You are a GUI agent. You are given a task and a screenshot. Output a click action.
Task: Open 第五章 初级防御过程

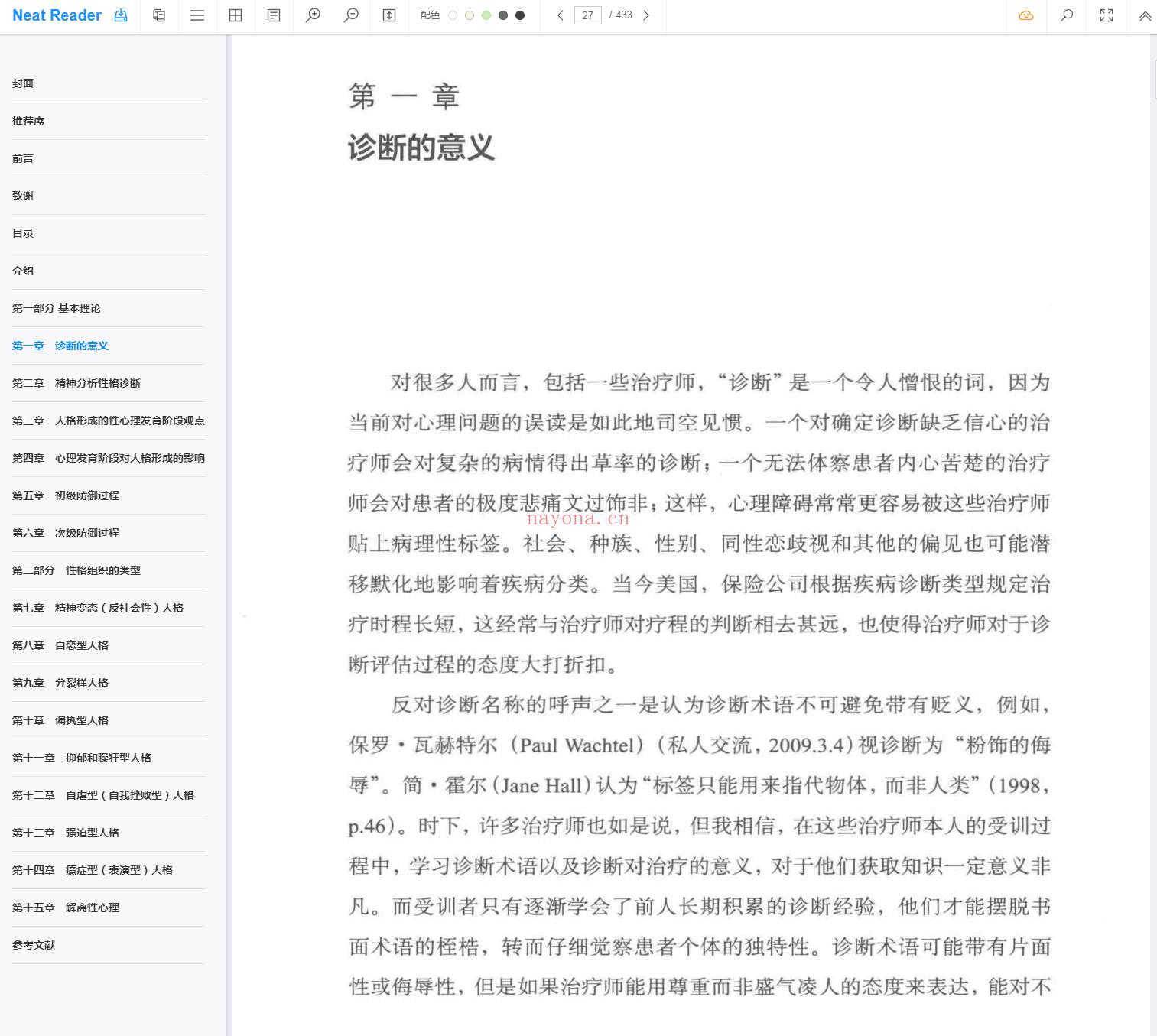tap(66, 495)
